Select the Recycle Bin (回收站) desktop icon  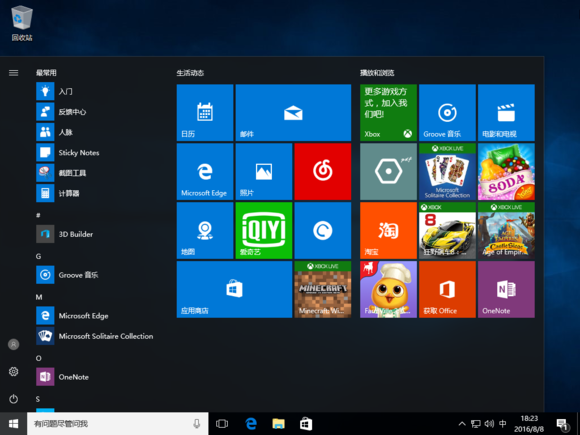[22, 23]
